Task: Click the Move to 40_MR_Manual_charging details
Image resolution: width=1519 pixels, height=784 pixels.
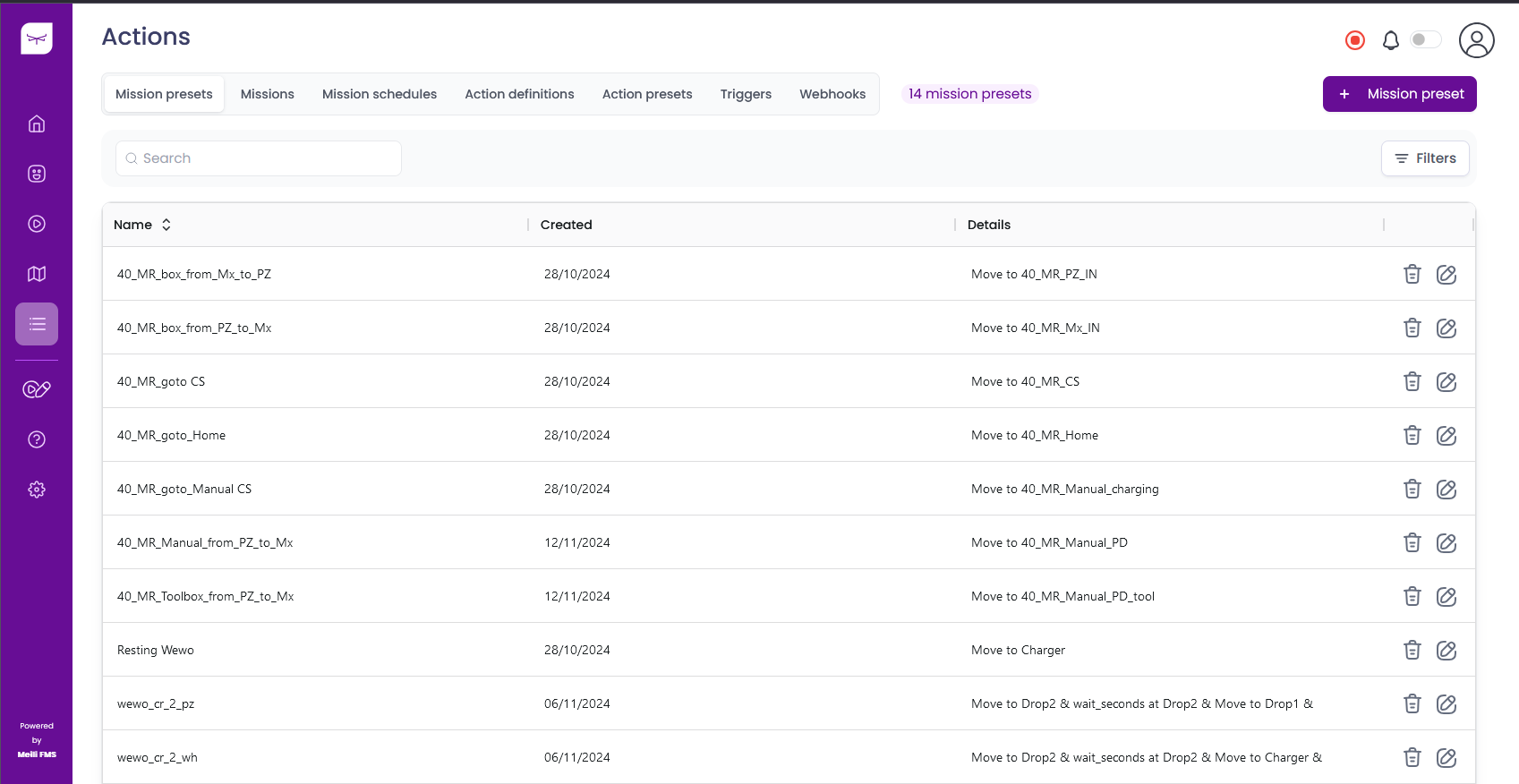Action: (x=1065, y=489)
